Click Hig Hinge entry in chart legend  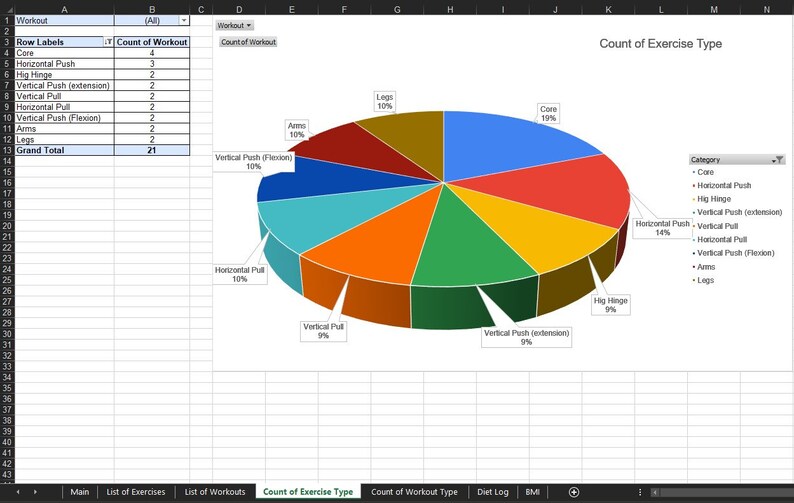coord(713,199)
